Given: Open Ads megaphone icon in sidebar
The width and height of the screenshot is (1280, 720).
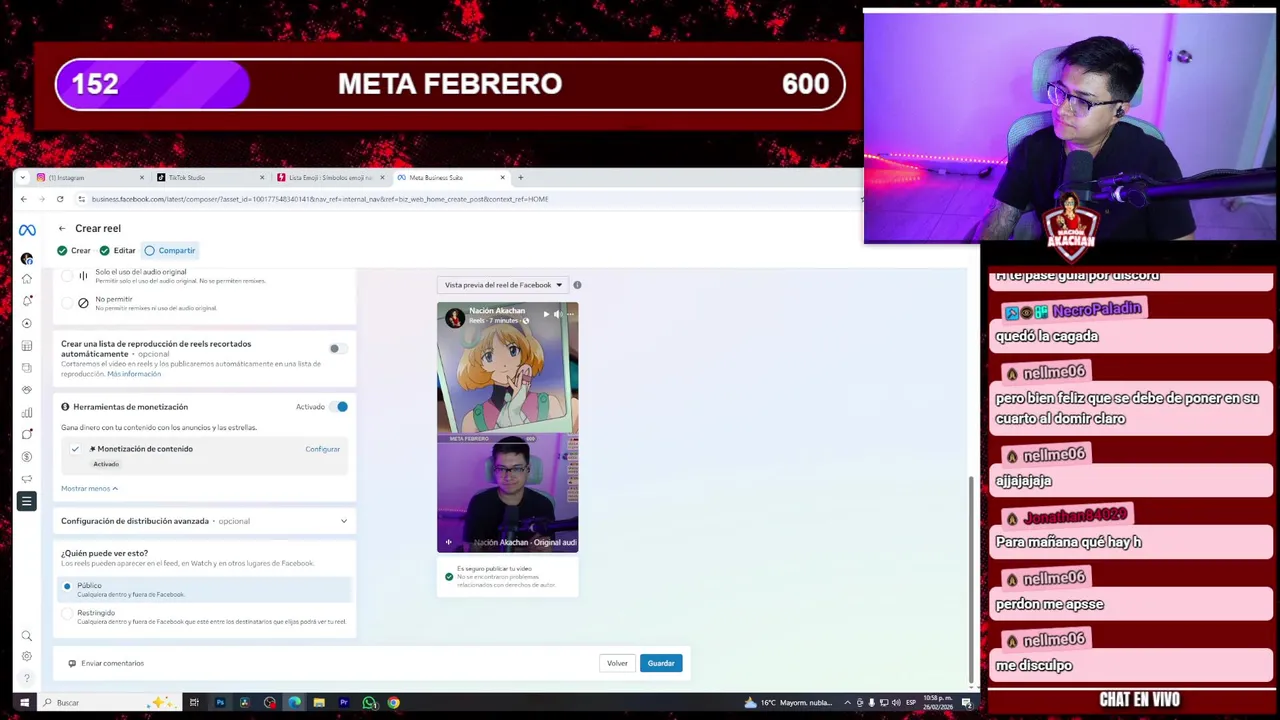Looking at the screenshot, I should point(27,478).
